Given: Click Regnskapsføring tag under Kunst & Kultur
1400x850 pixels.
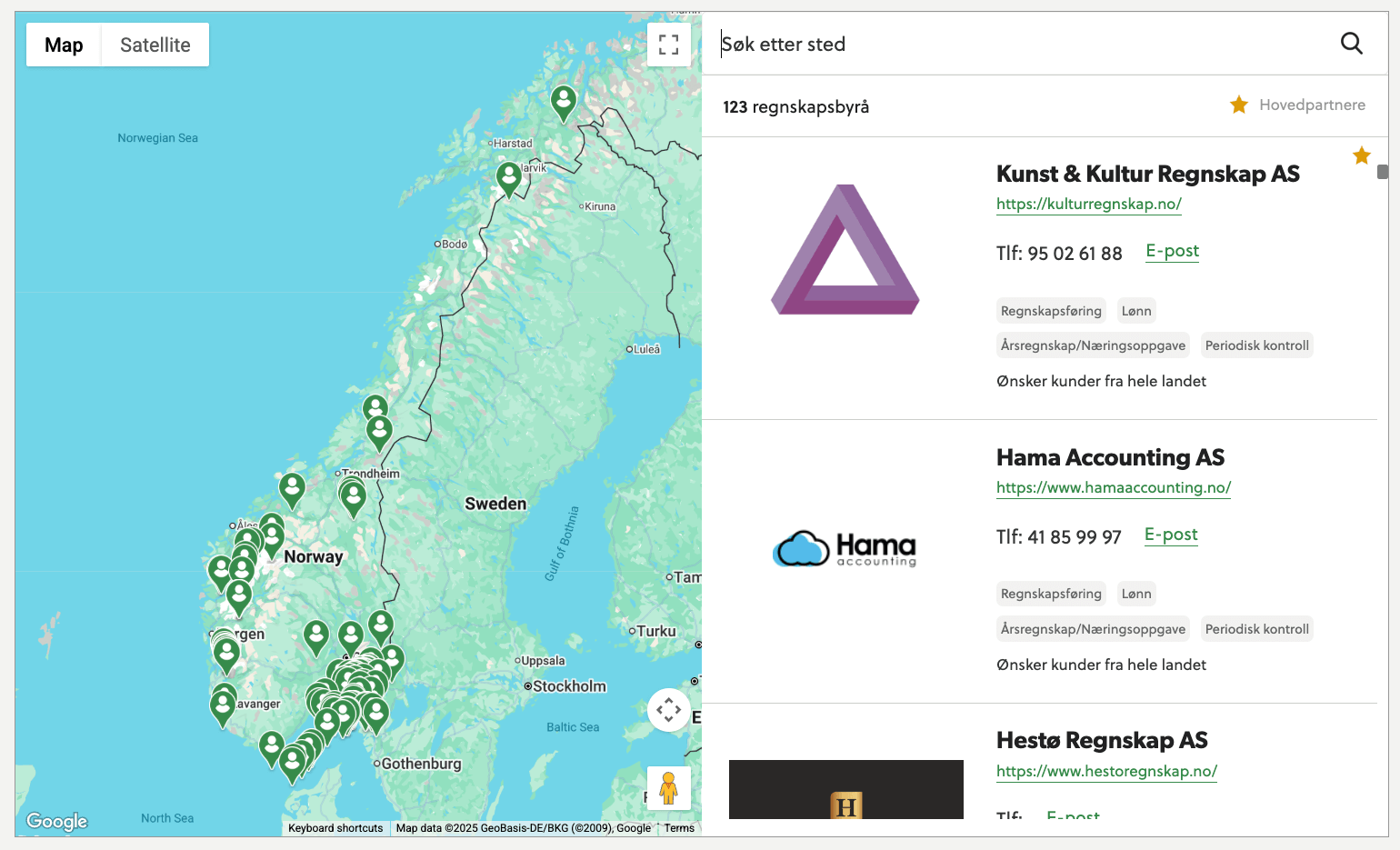Looking at the screenshot, I should coord(1051,311).
